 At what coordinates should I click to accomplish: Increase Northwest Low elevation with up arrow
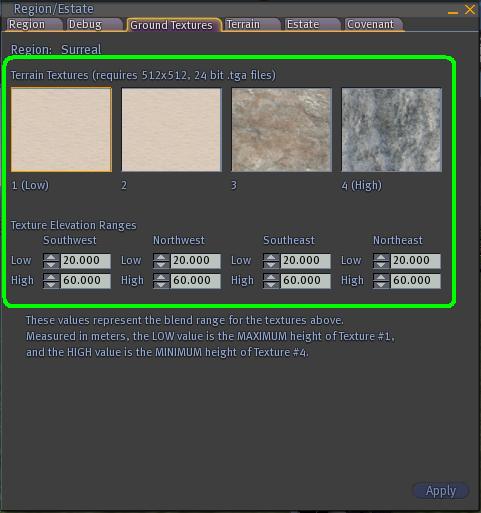pos(161,257)
